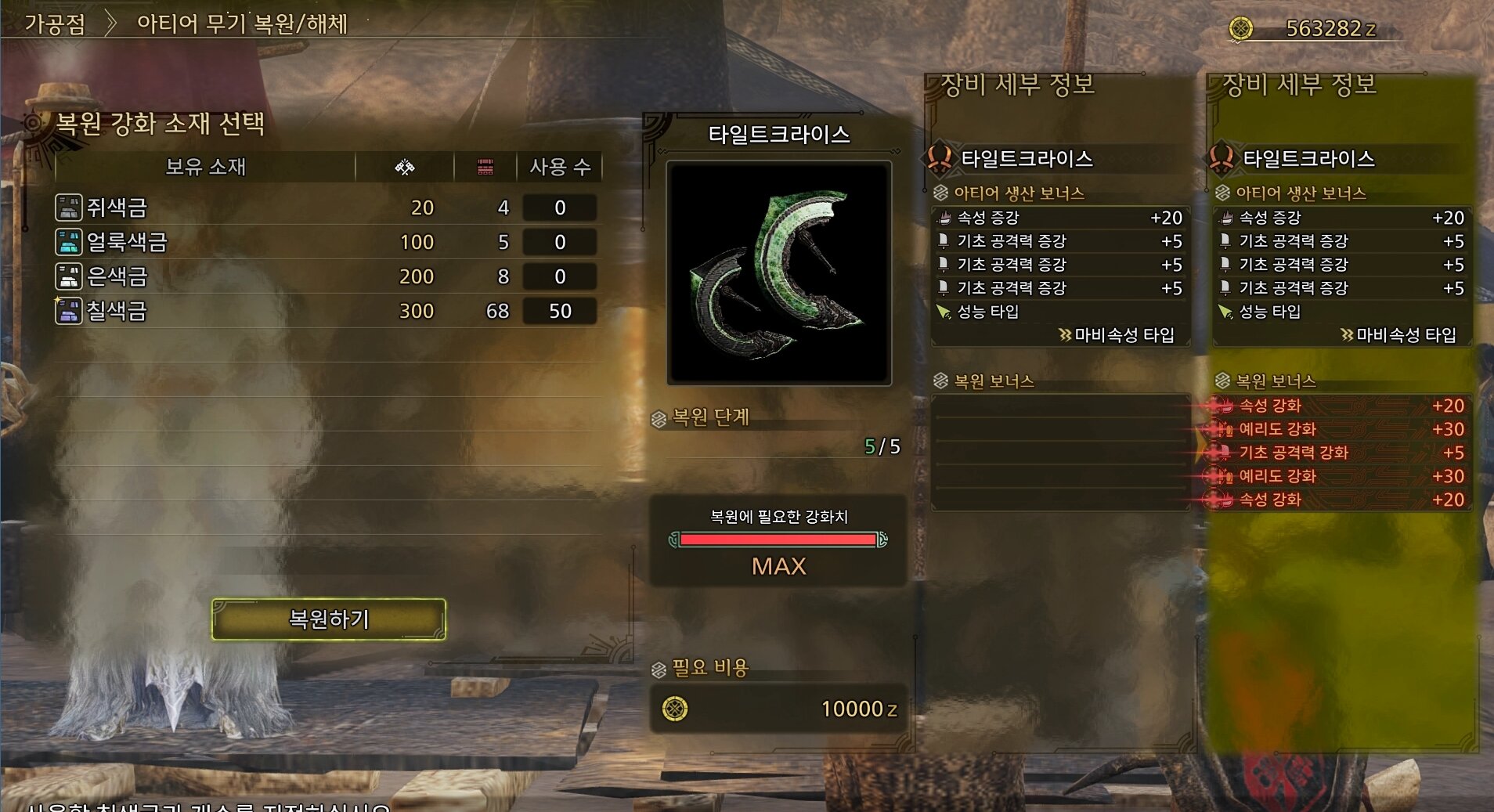The width and height of the screenshot is (1494, 812).
Task: Click the 타일트크라이스 weapon thumbnail image
Action: click(x=779, y=273)
